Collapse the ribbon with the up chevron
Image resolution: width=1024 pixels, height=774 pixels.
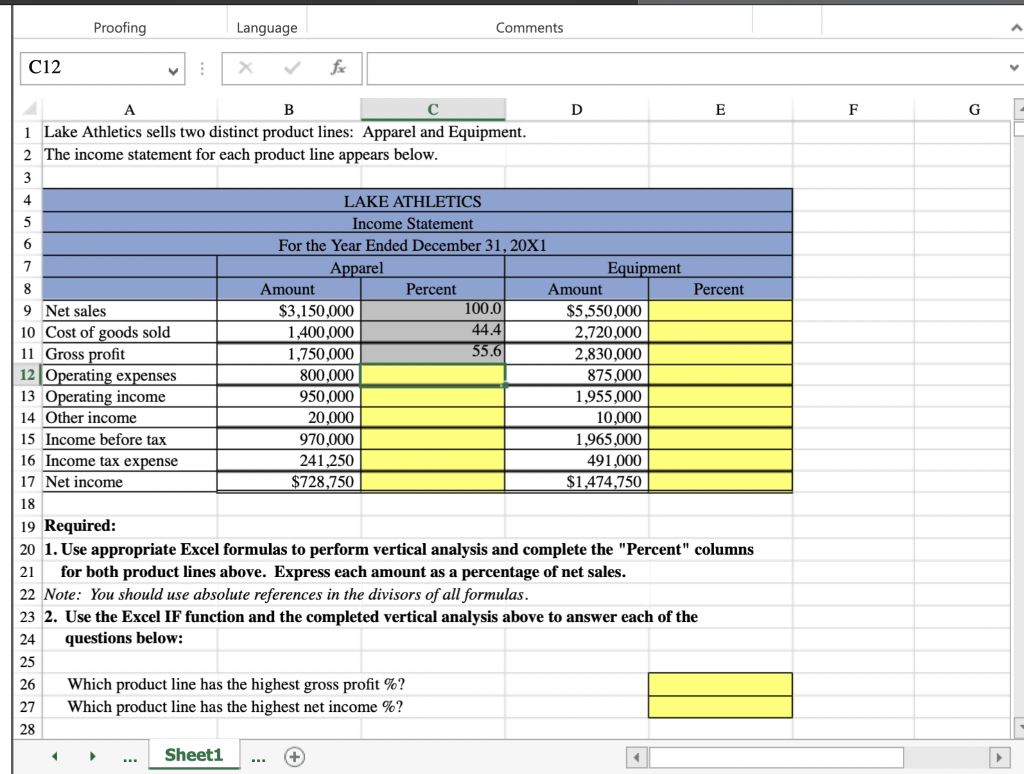[1016, 28]
